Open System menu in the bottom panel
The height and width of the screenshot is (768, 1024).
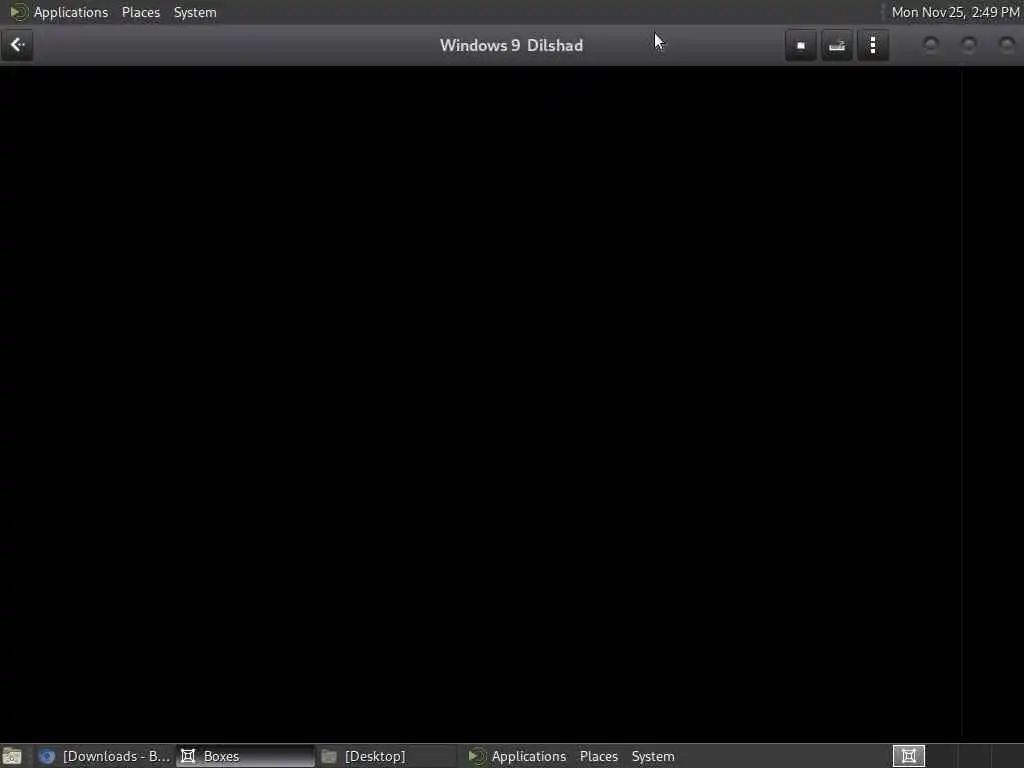click(652, 756)
